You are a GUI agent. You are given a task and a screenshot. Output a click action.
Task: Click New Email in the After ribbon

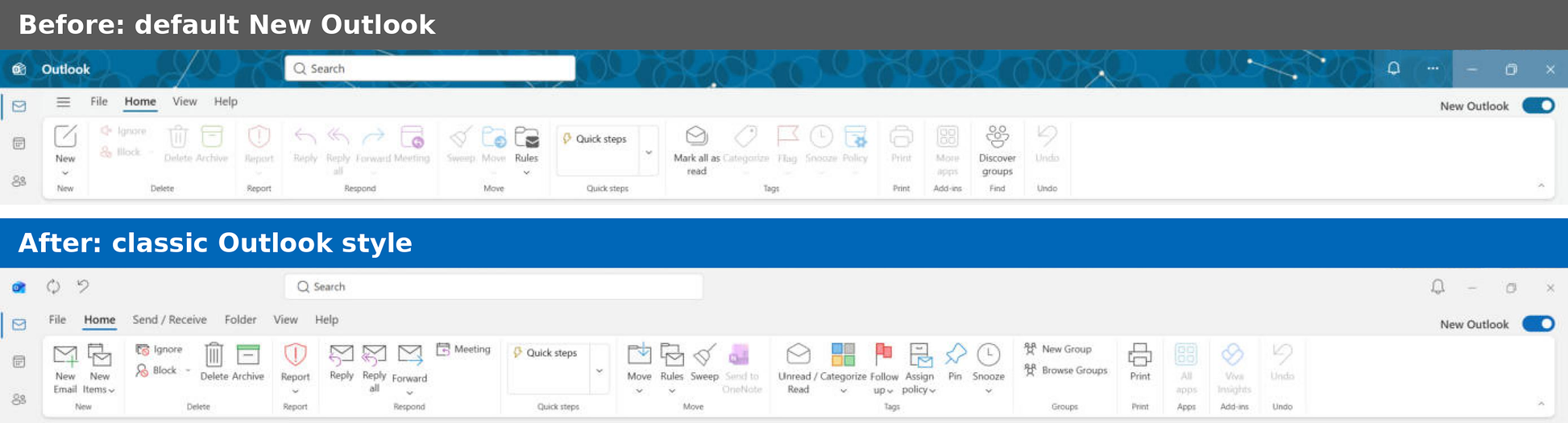tap(65, 368)
